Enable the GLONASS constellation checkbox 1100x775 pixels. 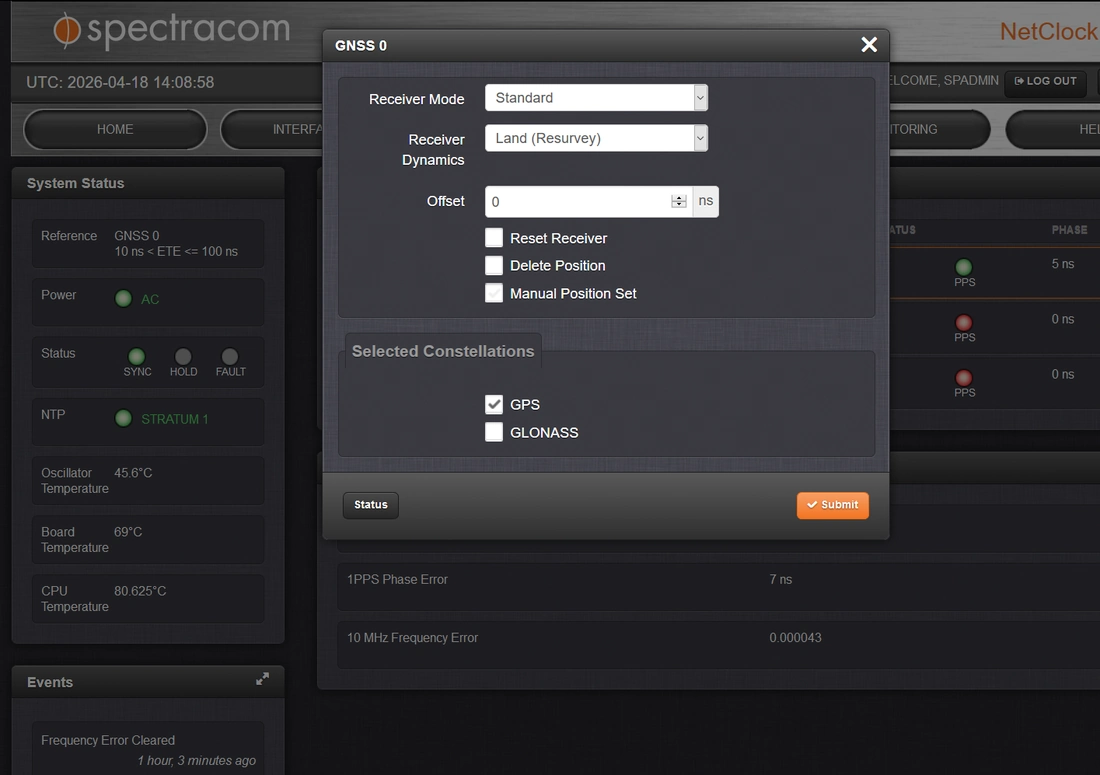click(494, 432)
